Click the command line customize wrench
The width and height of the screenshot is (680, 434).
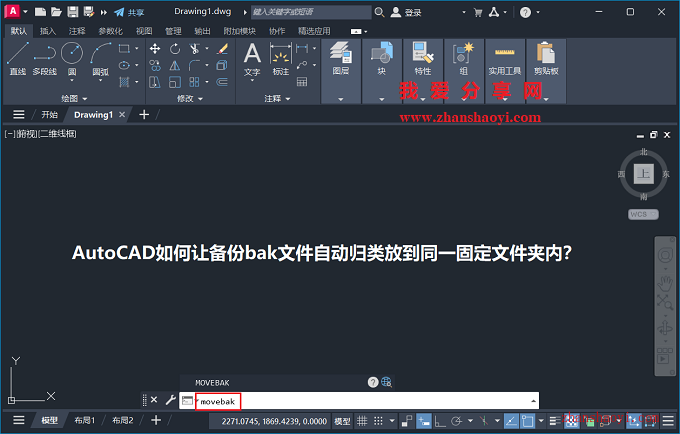[170, 400]
